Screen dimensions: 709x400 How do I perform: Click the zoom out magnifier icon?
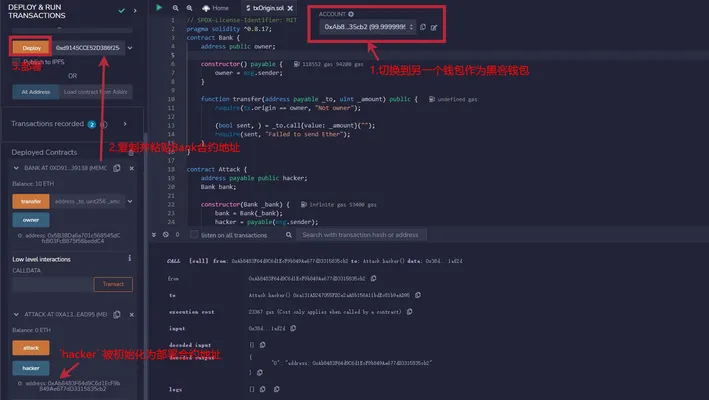(x=175, y=8)
